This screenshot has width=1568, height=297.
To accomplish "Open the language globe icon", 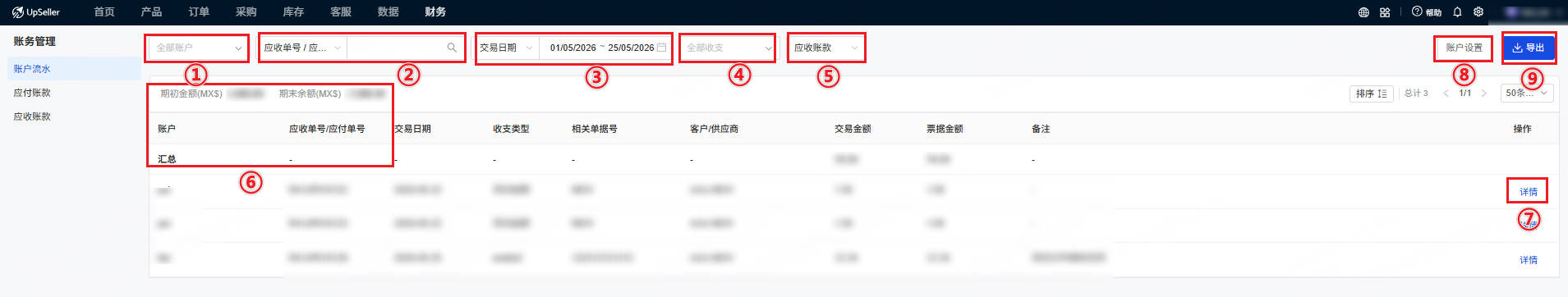I will click(1363, 12).
